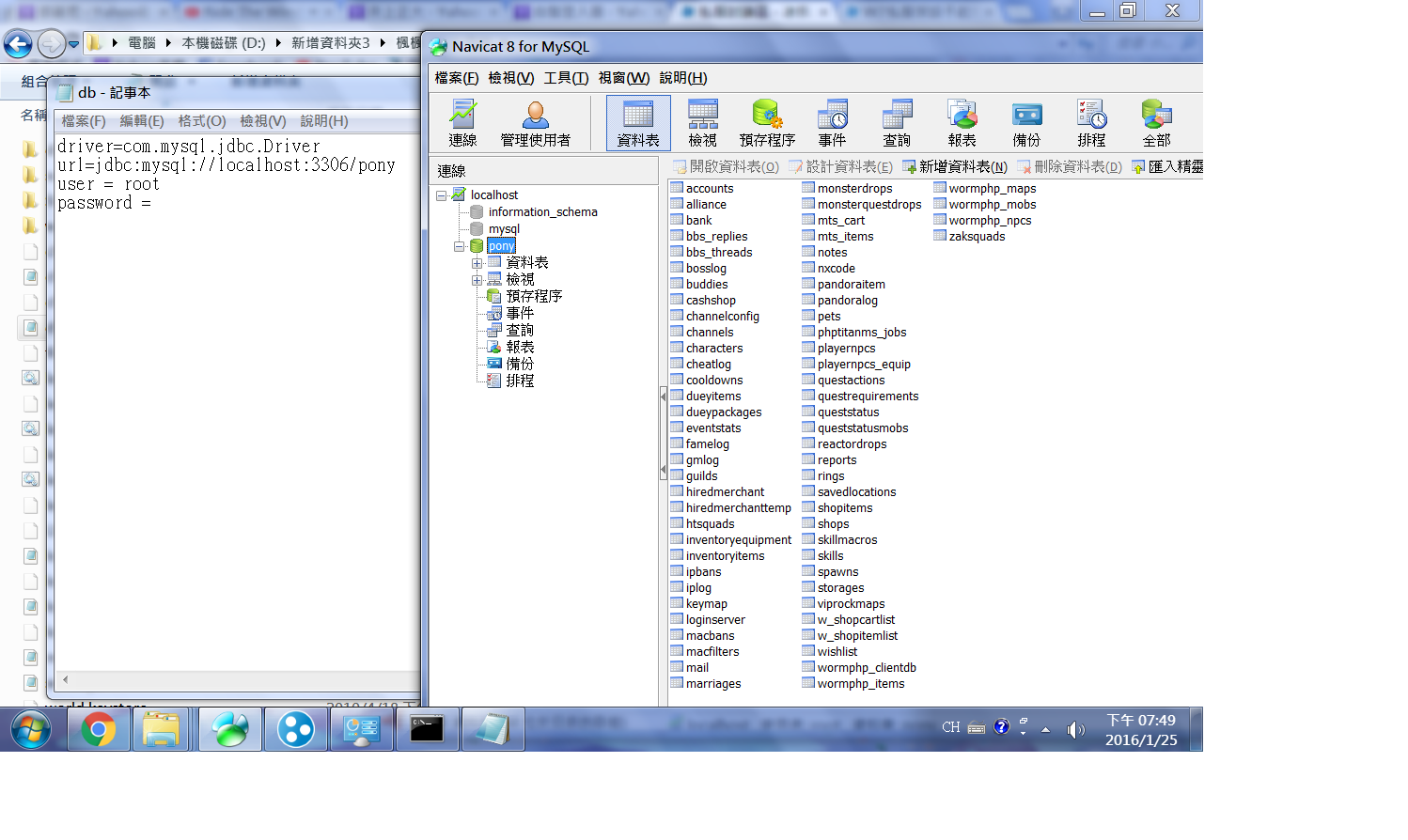
Task: Expand the 資料表 node under pony
Action: click(x=477, y=263)
